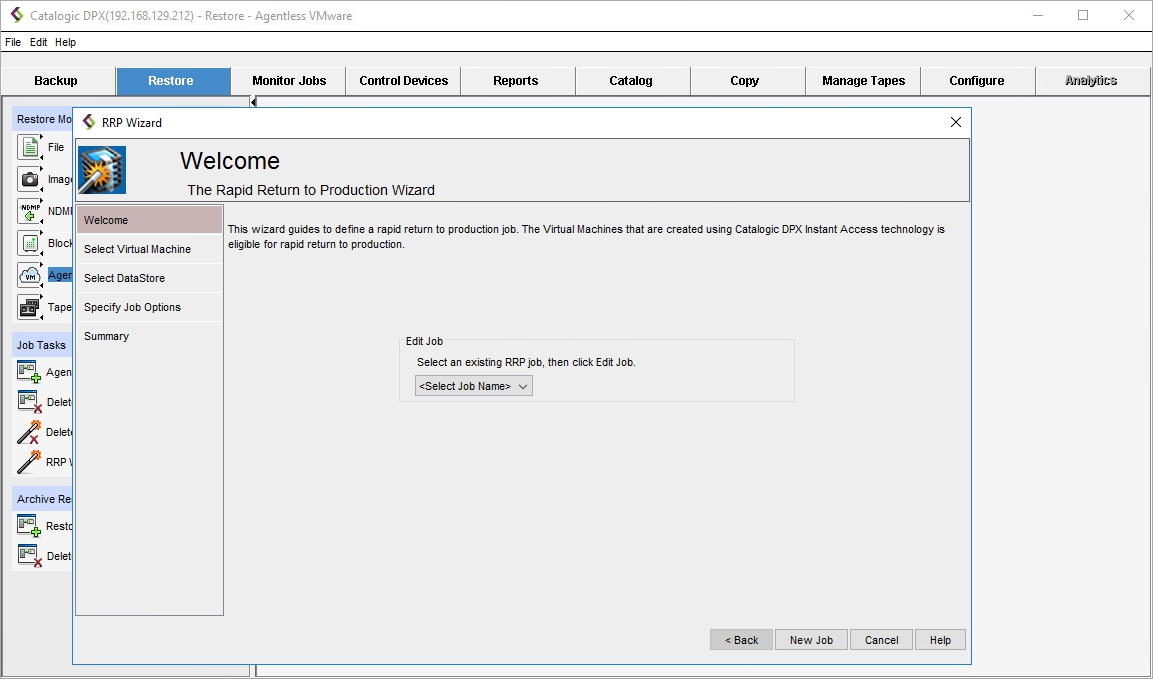This screenshot has height=679, width=1153.
Task: Launch RRP Wizard wand icon in Job Tasks
Action: [29, 462]
